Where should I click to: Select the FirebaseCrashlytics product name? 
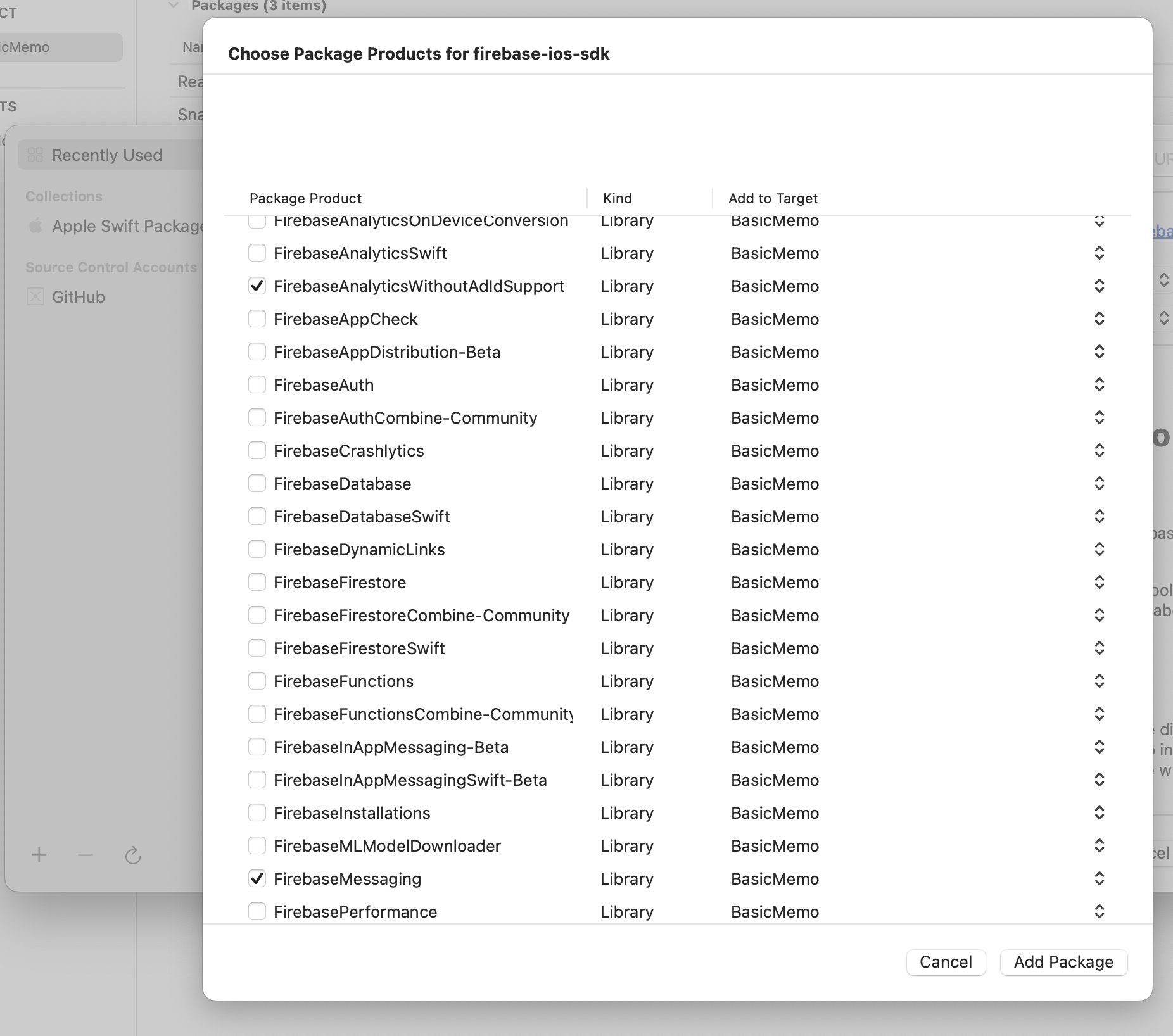pos(348,451)
